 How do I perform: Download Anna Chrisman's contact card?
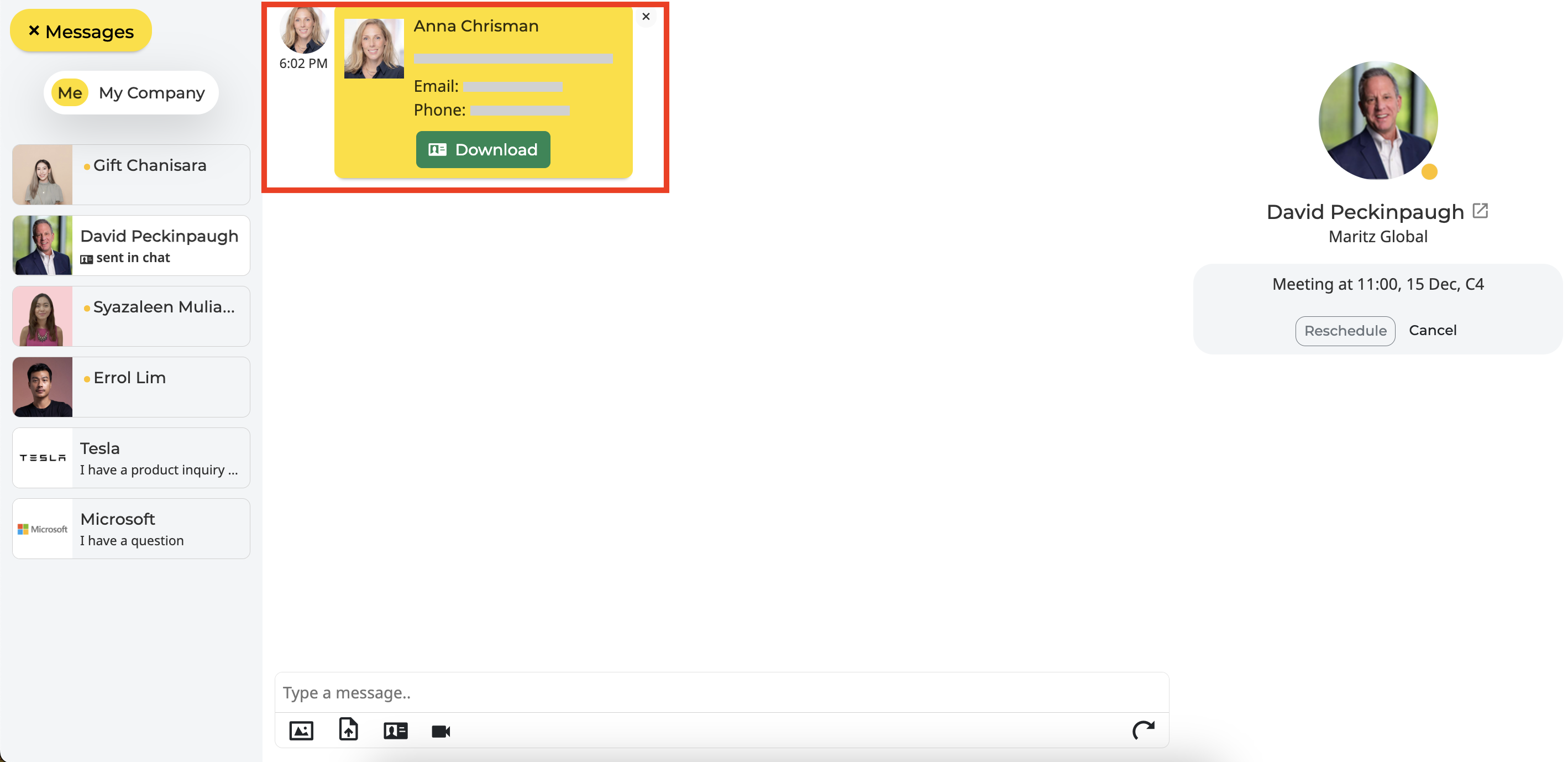pos(483,150)
